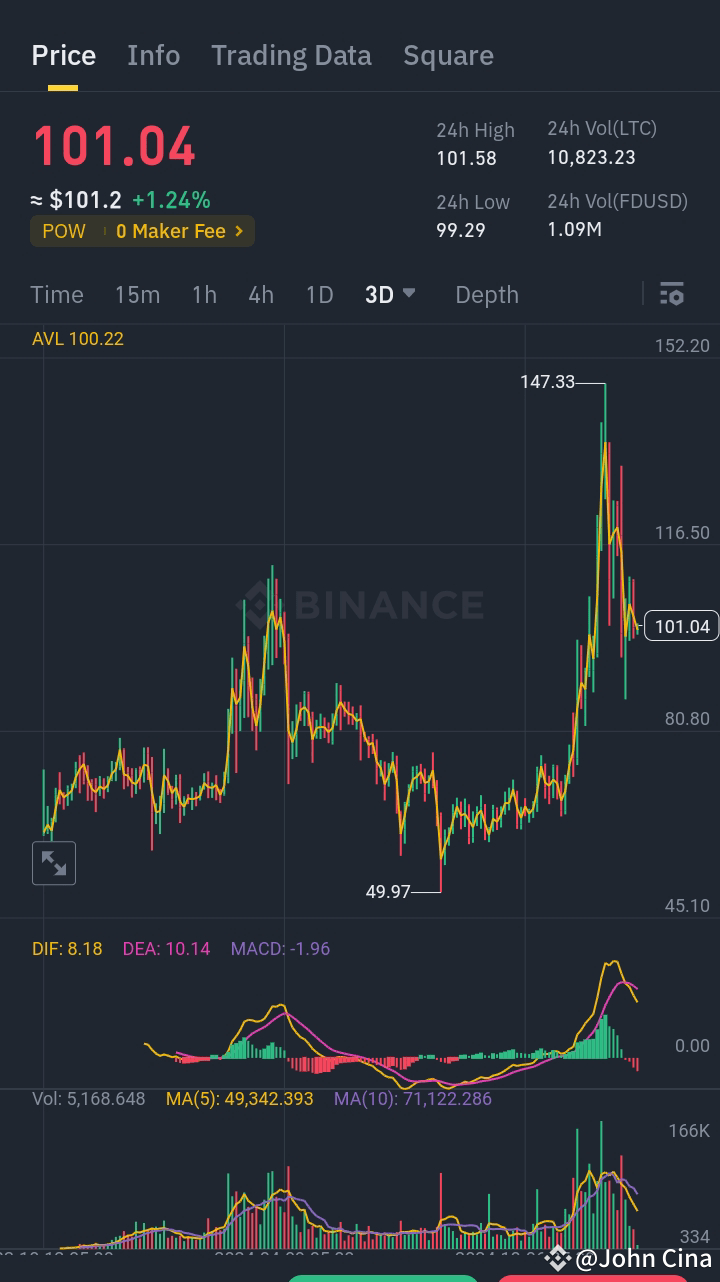The height and width of the screenshot is (1282, 720).
Task: Tap the Binance Square logo beside @John Cina
Action: (x=558, y=1258)
